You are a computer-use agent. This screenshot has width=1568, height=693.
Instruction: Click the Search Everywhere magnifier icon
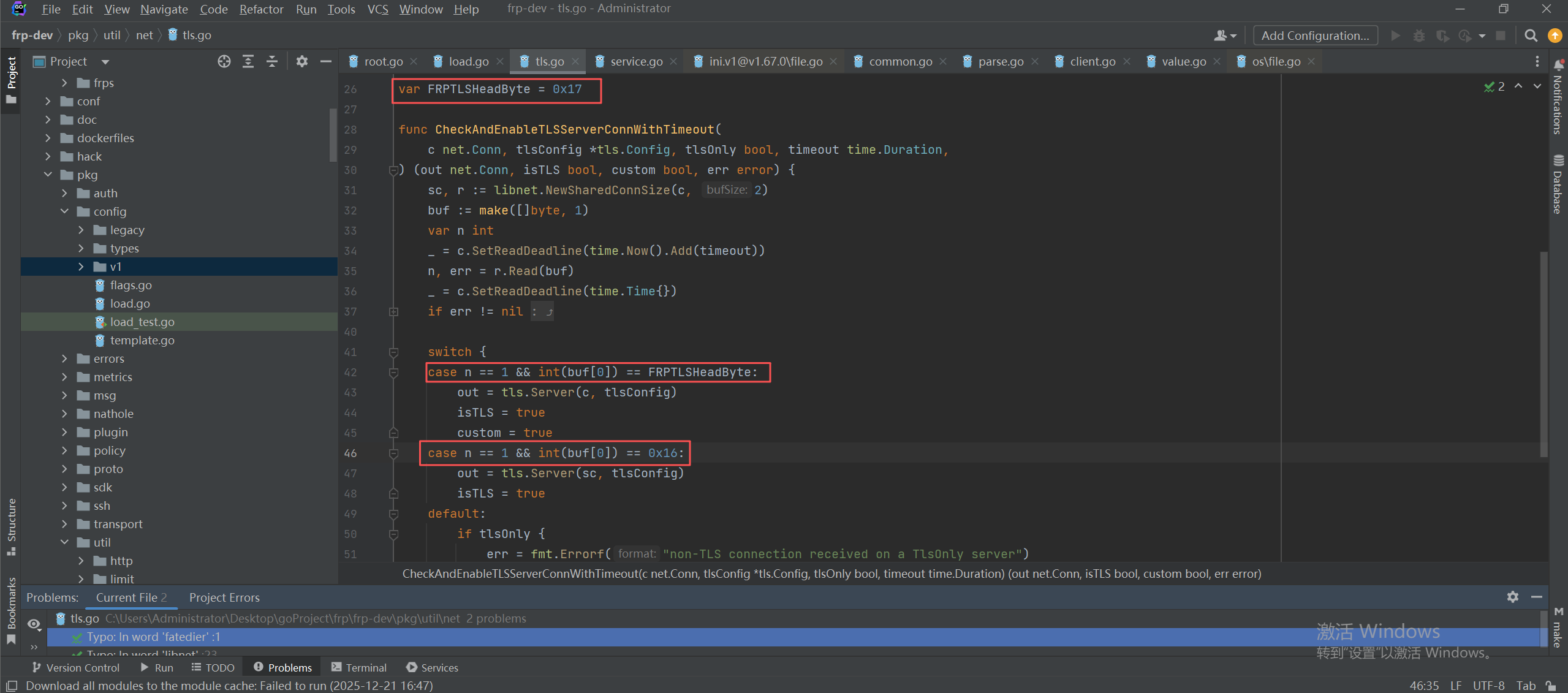tap(1531, 36)
